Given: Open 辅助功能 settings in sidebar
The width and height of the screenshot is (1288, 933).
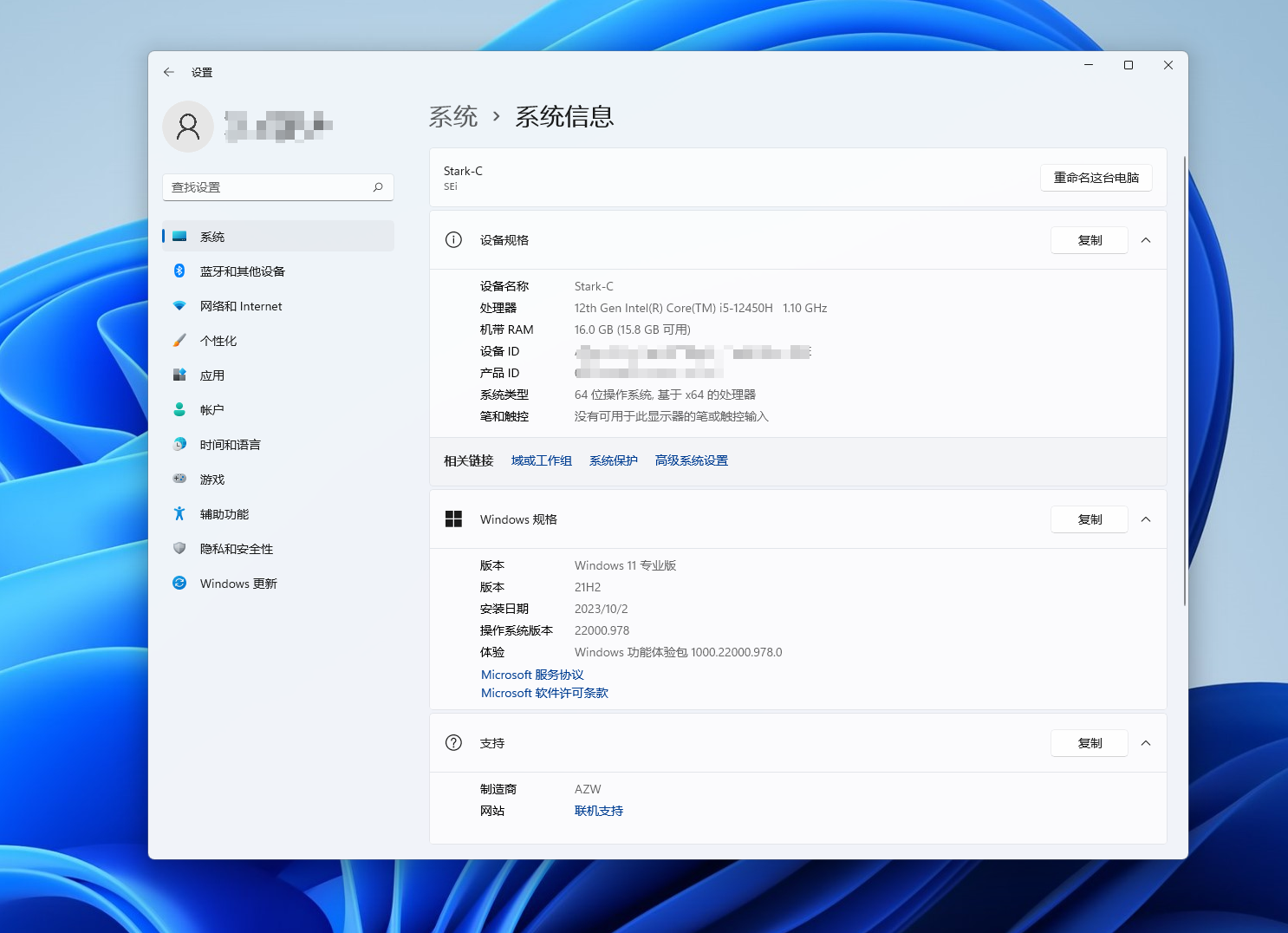Looking at the screenshot, I should pos(278,513).
